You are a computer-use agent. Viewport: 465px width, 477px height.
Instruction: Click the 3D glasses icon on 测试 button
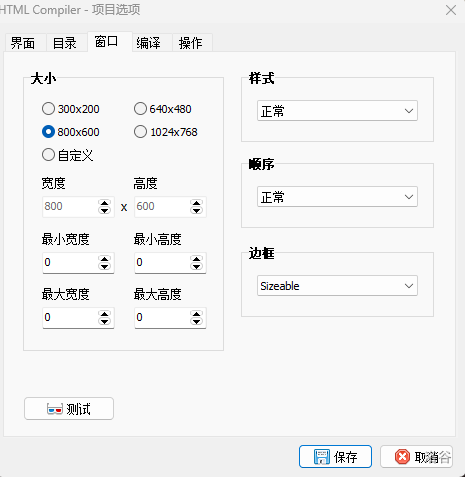(55, 409)
